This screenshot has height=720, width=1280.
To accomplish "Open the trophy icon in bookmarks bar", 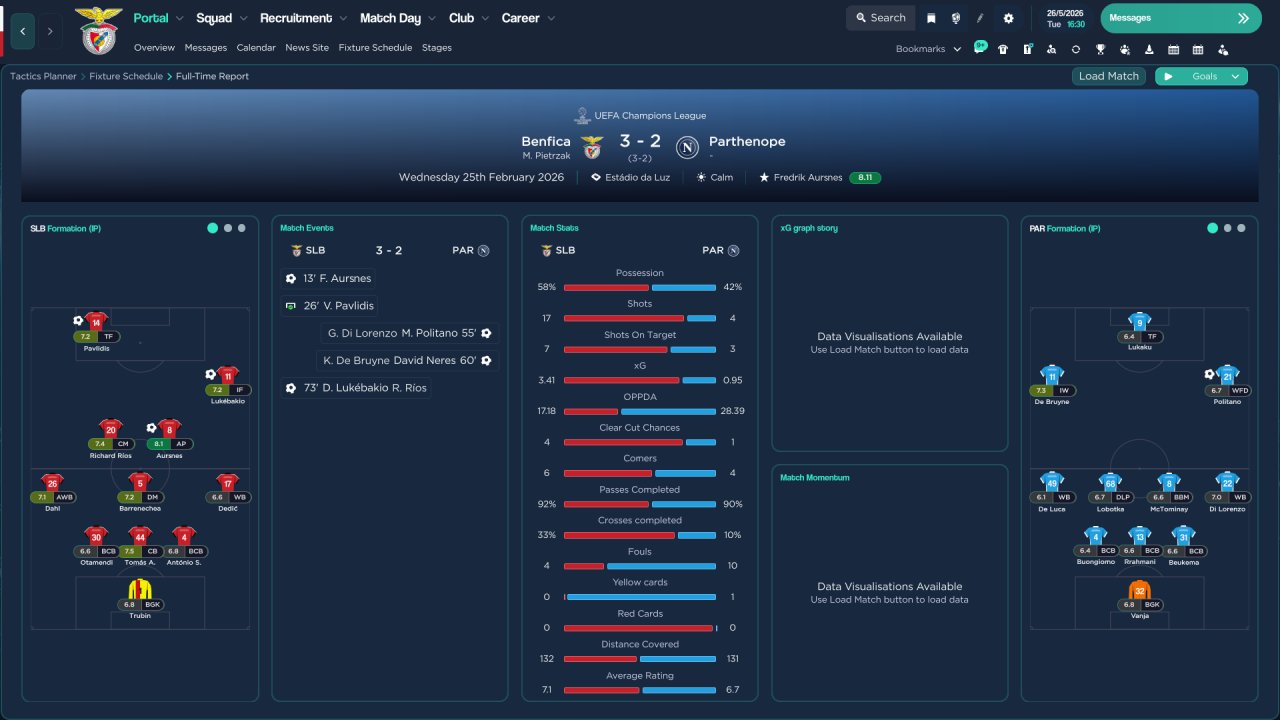I will coord(1100,49).
